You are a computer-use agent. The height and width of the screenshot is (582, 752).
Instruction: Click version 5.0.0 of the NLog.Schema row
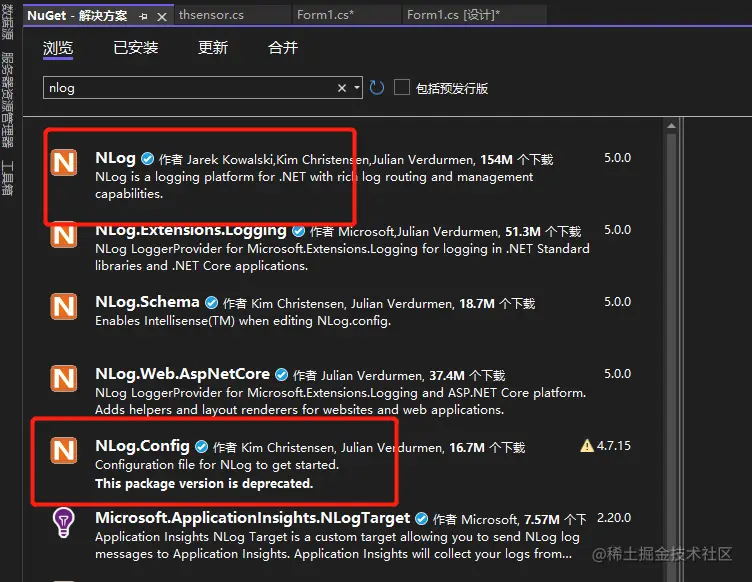617,302
